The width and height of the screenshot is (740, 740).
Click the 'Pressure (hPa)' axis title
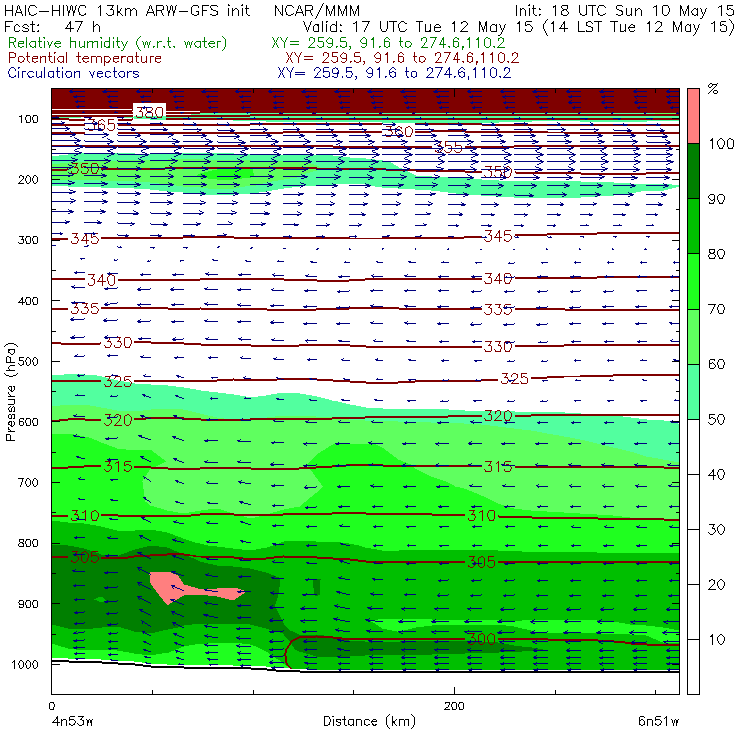coord(11,392)
